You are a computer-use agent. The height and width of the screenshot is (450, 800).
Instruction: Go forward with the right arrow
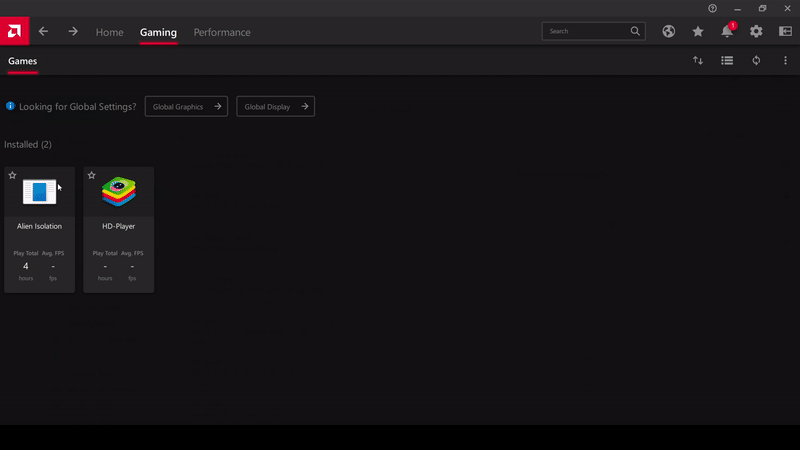[x=73, y=32]
